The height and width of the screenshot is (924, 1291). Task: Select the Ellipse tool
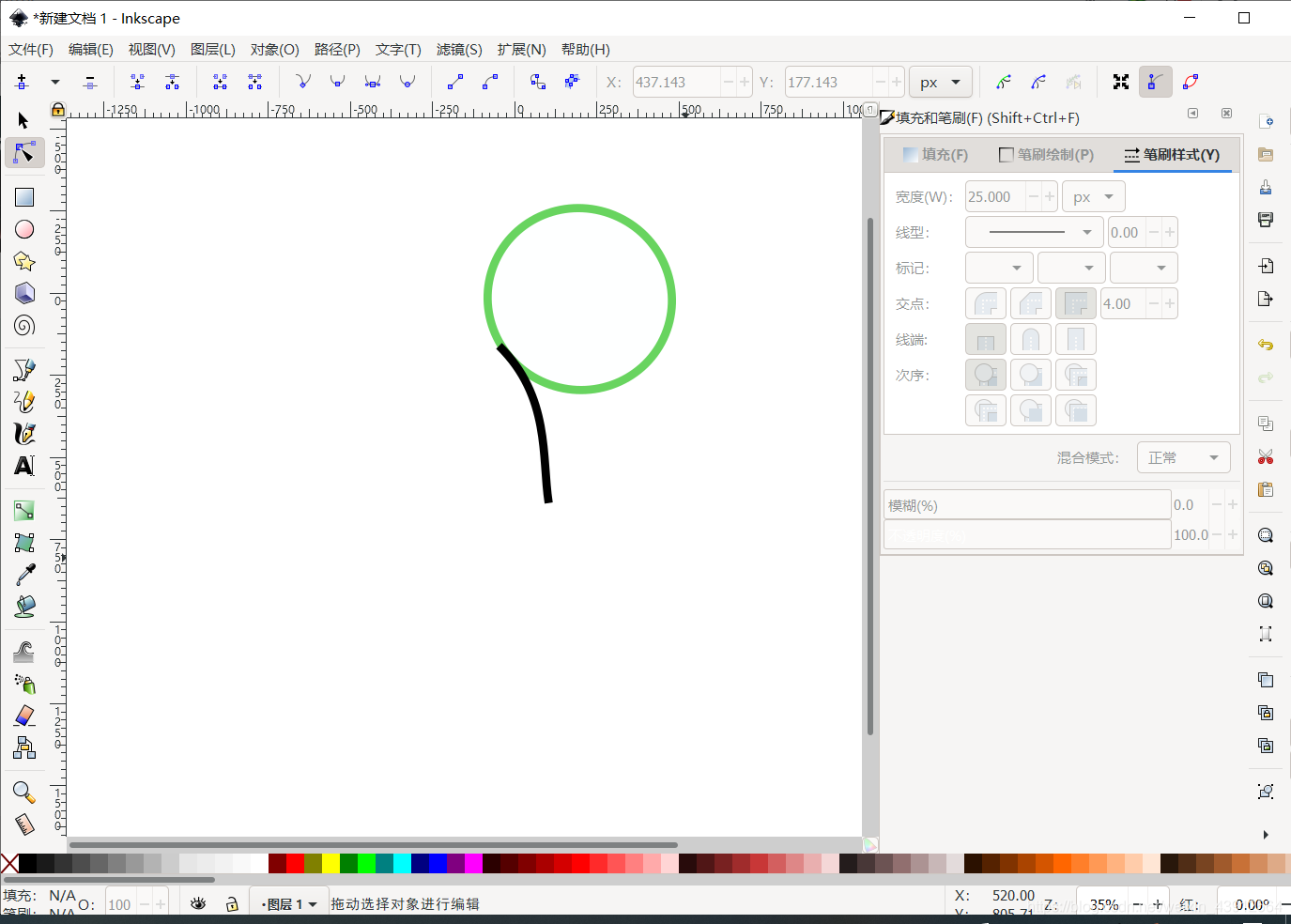pos(24,229)
